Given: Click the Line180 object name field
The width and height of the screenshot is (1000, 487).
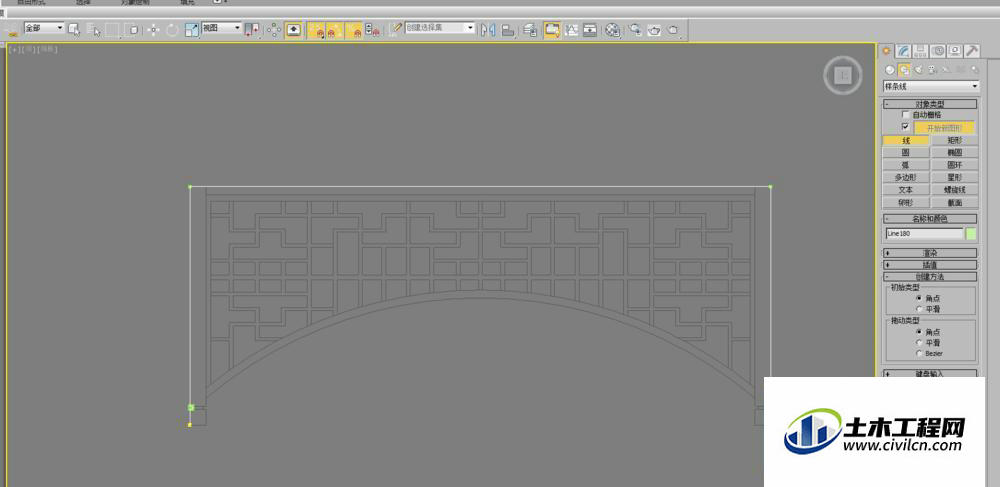Looking at the screenshot, I should [924, 234].
